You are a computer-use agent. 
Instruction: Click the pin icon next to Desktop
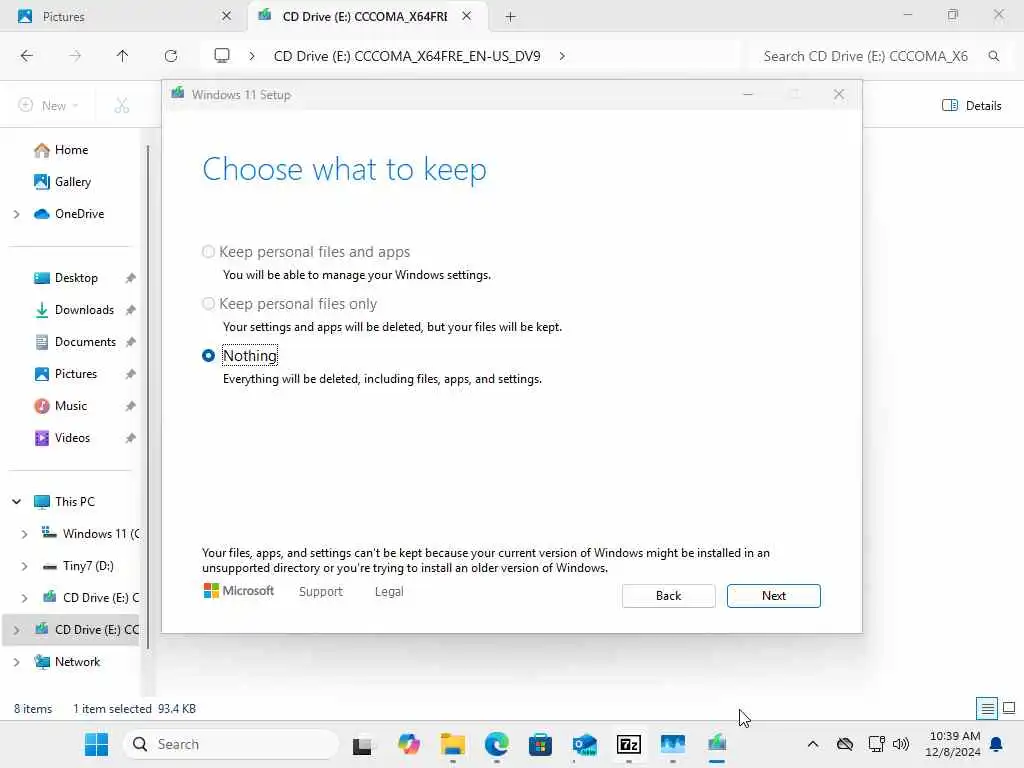tap(131, 278)
